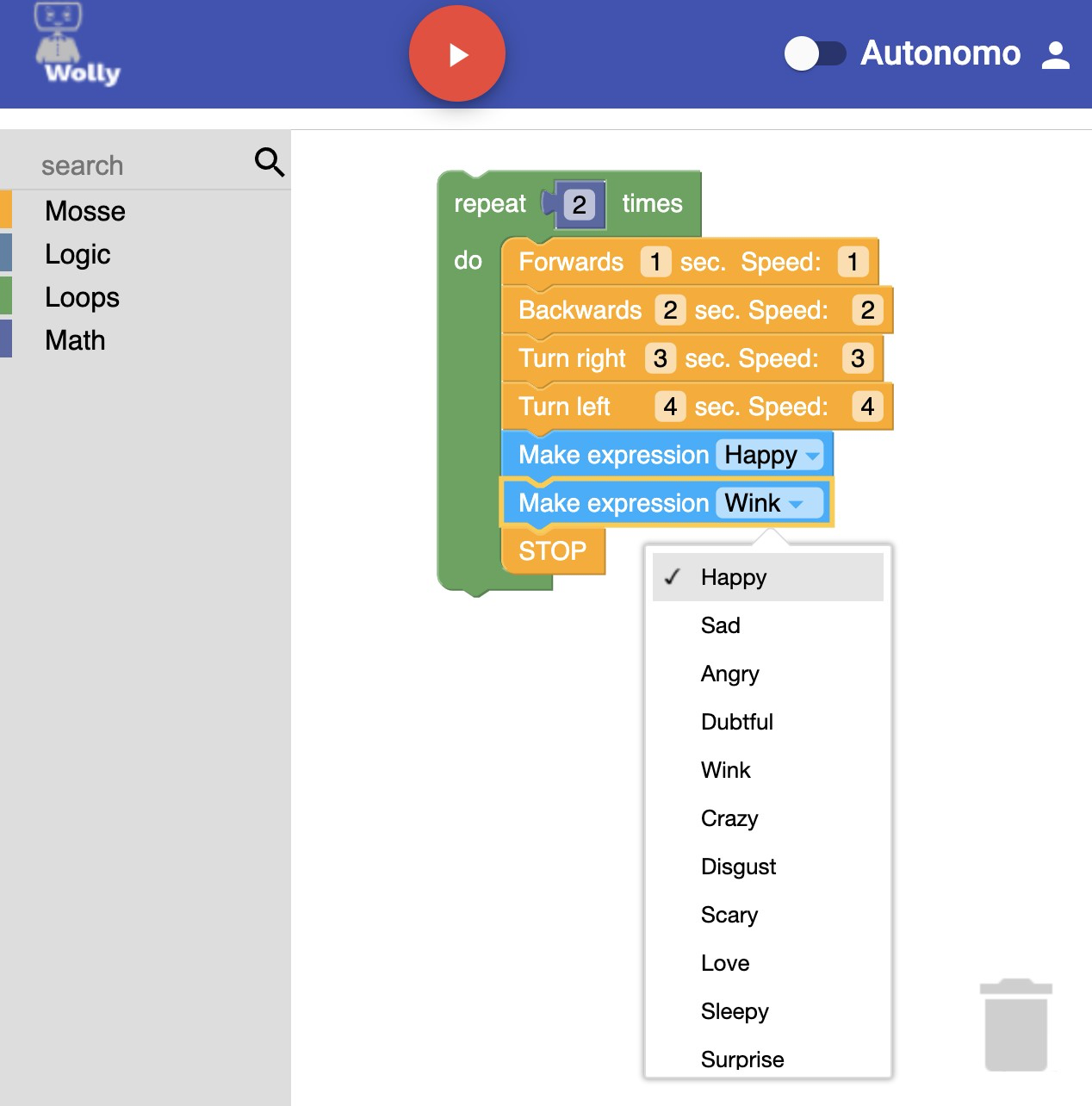Edit the Forwards speed value
This screenshot has width=1092, height=1106.
853,262
